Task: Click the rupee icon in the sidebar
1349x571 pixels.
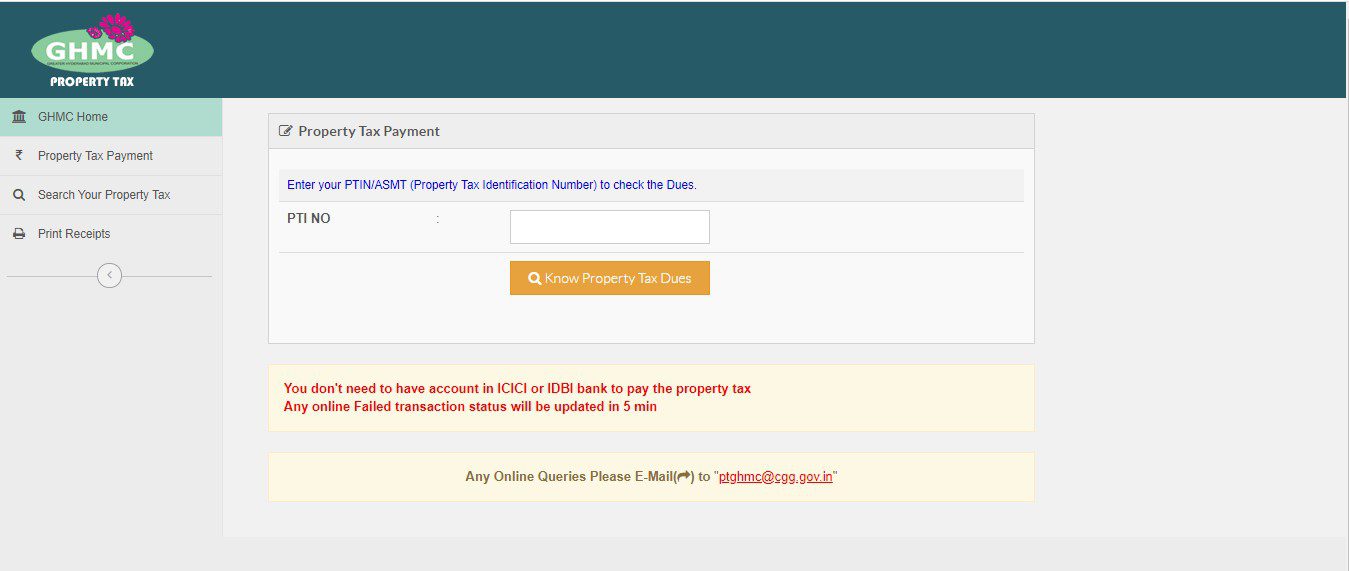Action: 18,155
